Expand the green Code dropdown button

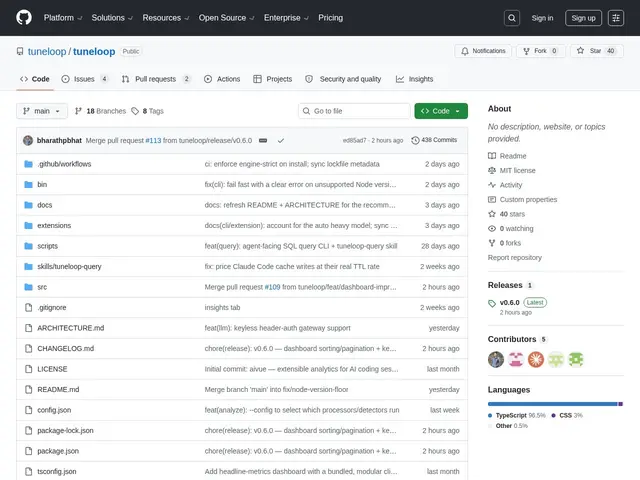tap(441, 111)
